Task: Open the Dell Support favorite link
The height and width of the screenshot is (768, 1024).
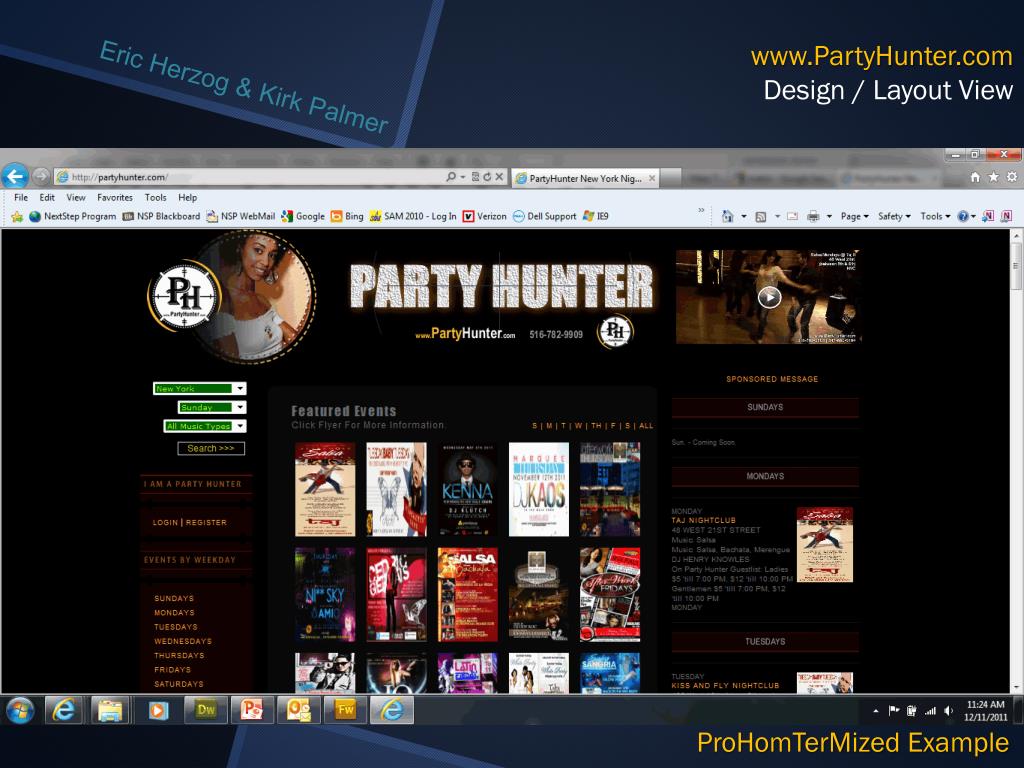Action: (x=545, y=216)
